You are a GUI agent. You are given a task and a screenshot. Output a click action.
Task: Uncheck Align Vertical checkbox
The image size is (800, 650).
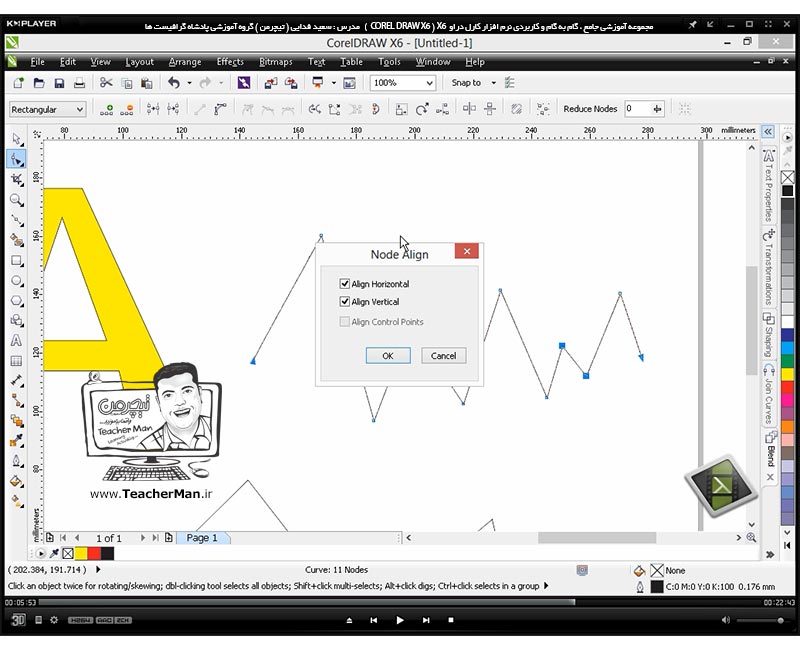(x=345, y=302)
